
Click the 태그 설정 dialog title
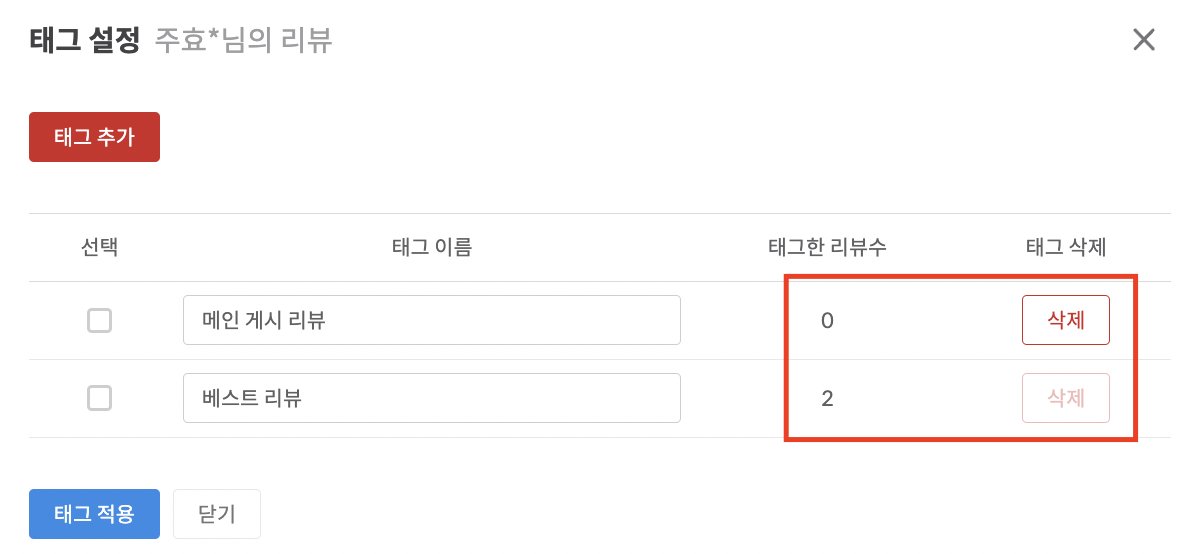[x=84, y=40]
